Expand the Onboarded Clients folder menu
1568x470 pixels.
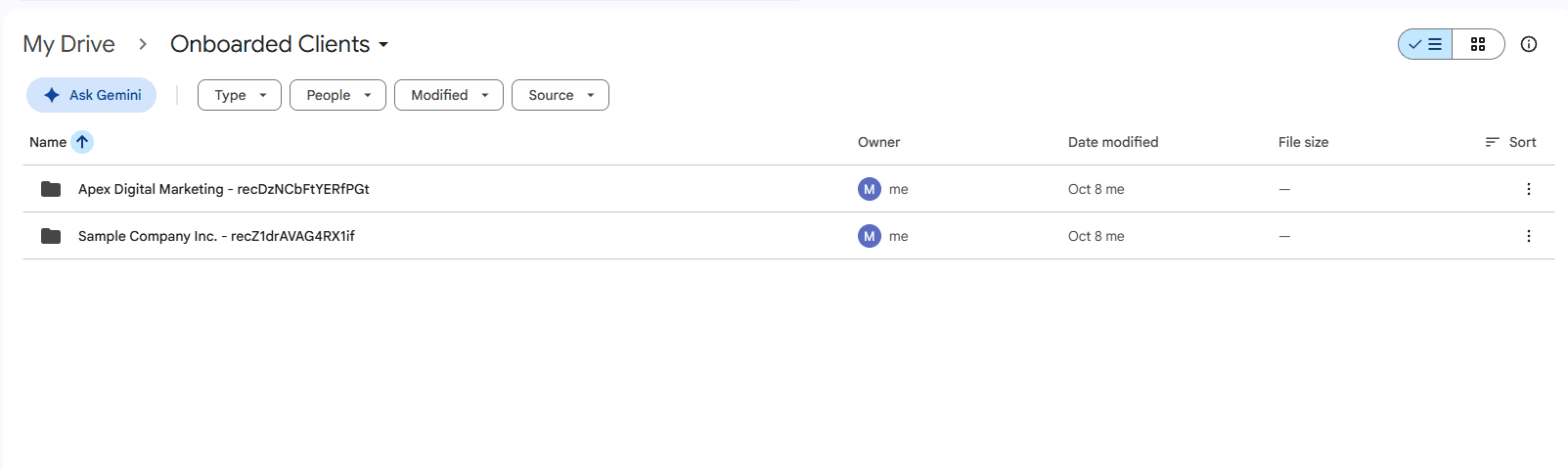click(280, 44)
